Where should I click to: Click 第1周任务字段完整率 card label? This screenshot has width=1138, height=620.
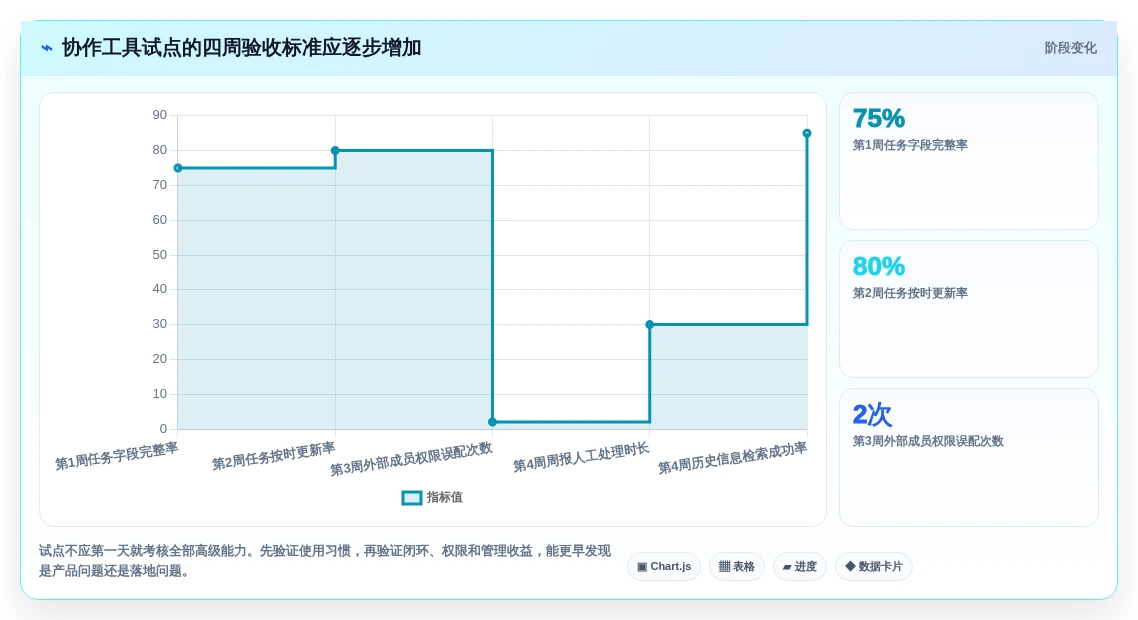[x=910, y=145]
